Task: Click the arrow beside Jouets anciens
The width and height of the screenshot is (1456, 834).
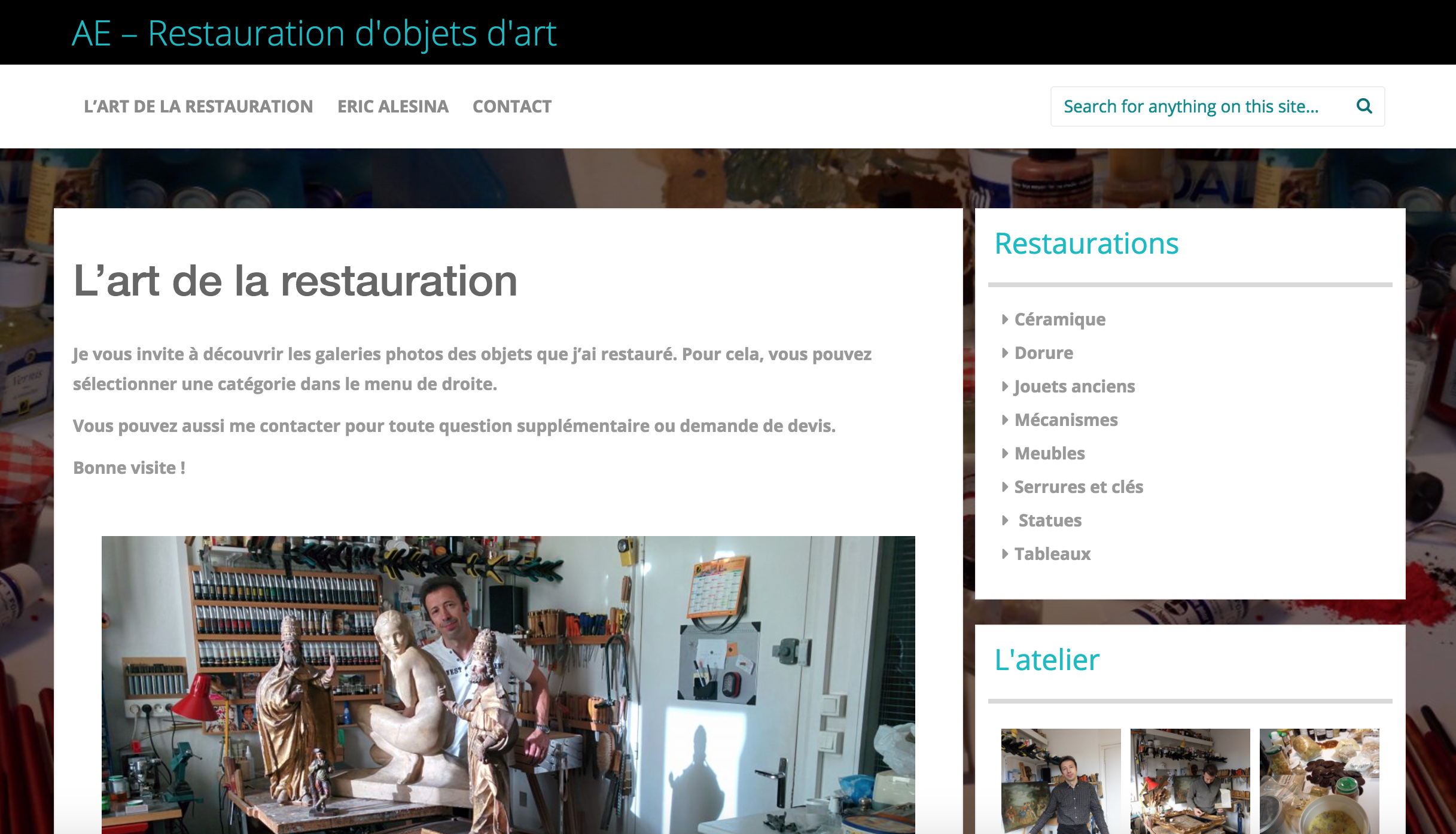Action: pos(1005,386)
